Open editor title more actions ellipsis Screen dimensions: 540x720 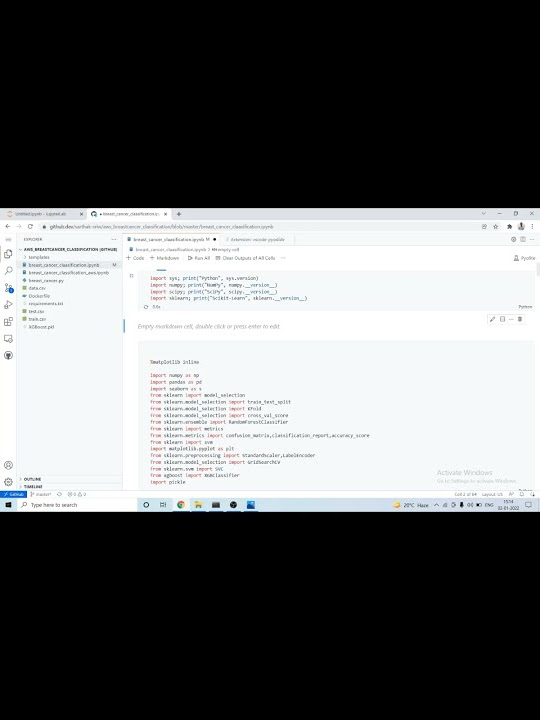point(532,239)
